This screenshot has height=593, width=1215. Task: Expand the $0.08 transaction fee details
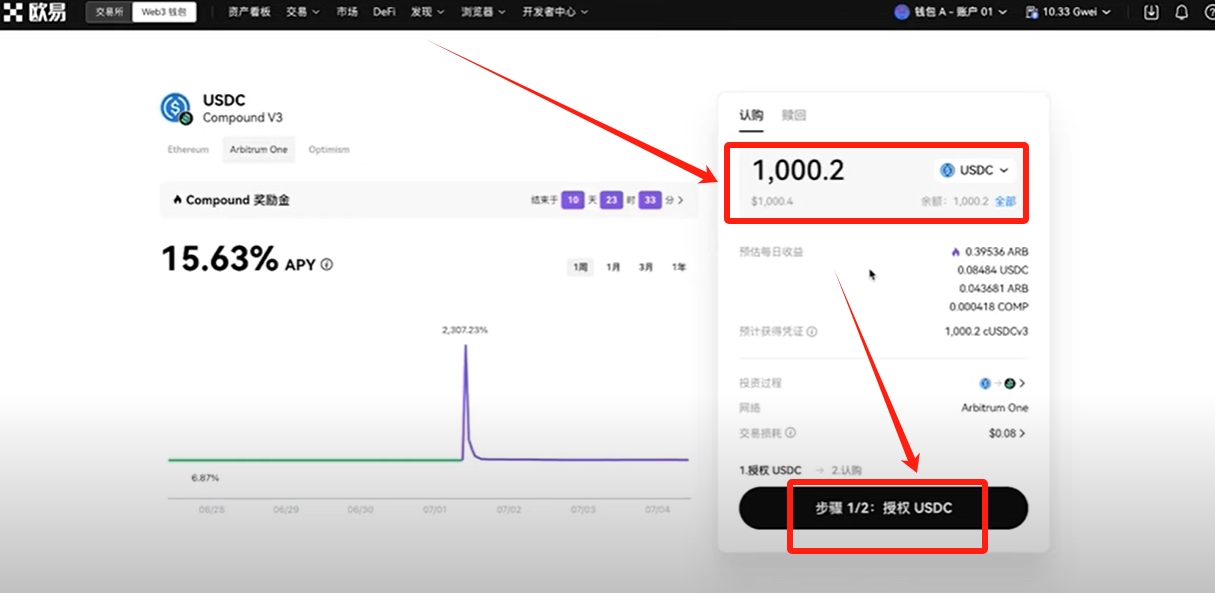coord(1008,433)
